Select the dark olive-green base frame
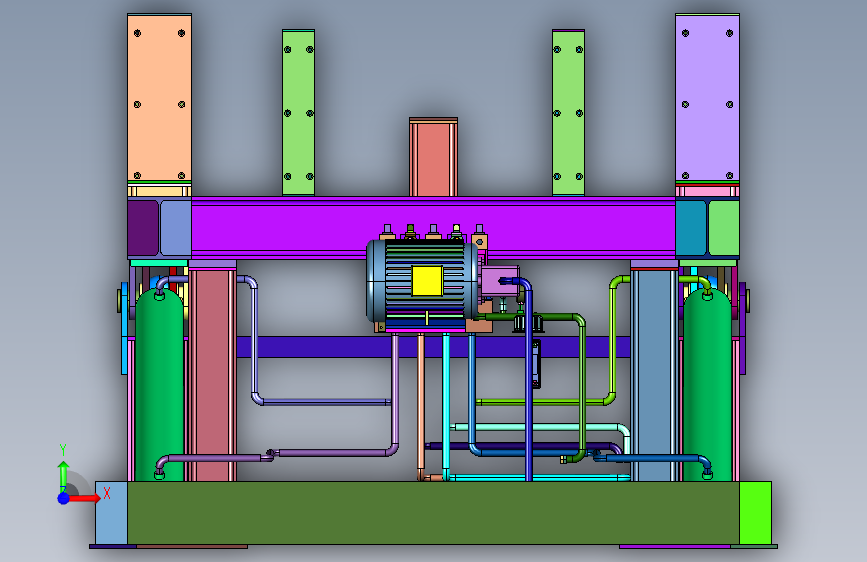Image resolution: width=867 pixels, height=562 pixels. pos(434,513)
